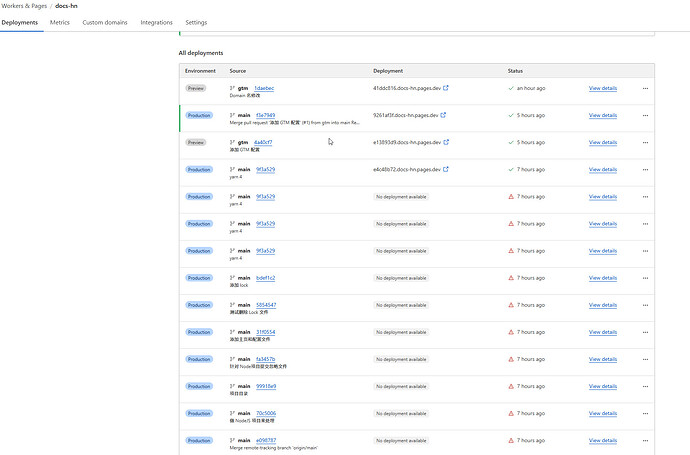The height and width of the screenshot is (455, 690).
Task: Click 'Merge remote-tracking branch' commit message
Action: tap(273, 448)
